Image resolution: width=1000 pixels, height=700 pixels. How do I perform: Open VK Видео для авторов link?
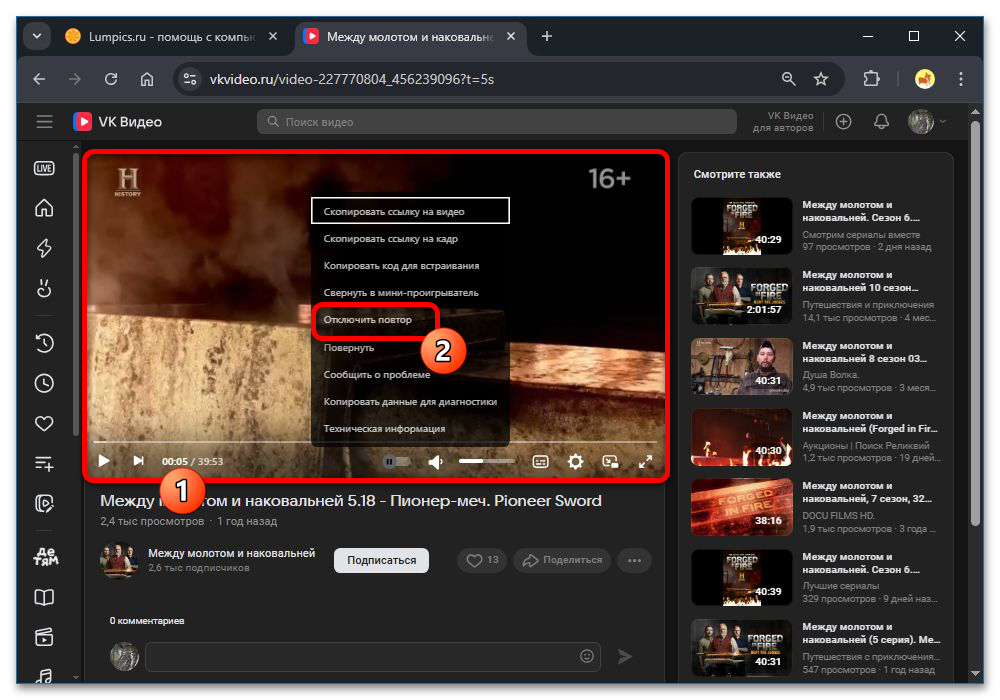pos(783,121)
